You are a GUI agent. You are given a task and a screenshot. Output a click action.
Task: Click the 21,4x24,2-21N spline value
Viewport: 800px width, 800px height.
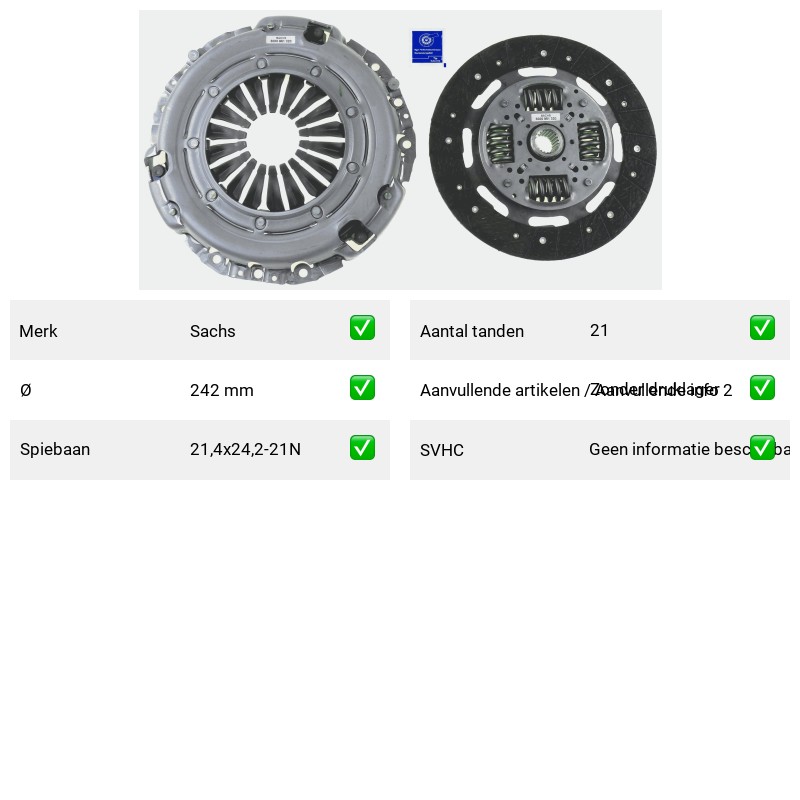[x=245, y=449]
